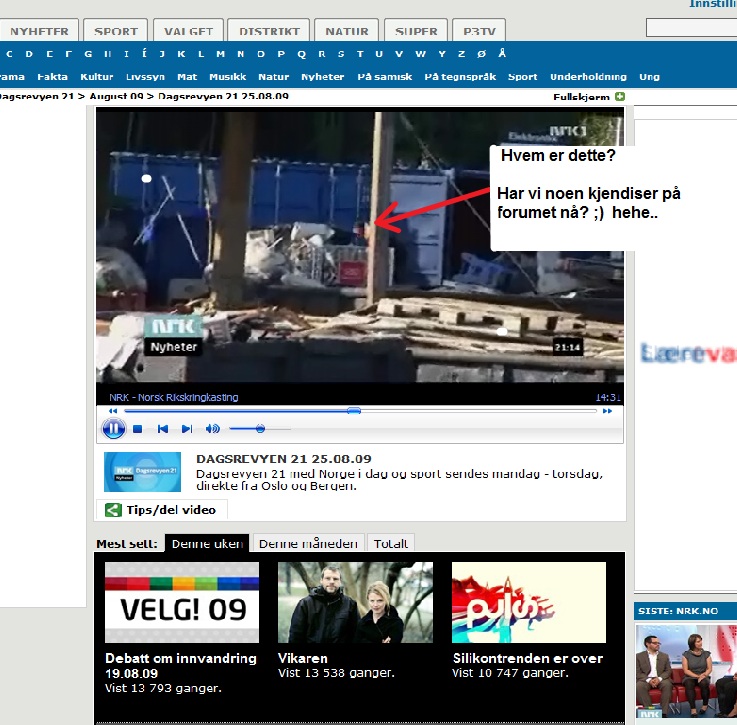The width and height of the screenshot is (737, 725).
Task: Open Silikontrenden er over link
Action: (x=527, y=658)
